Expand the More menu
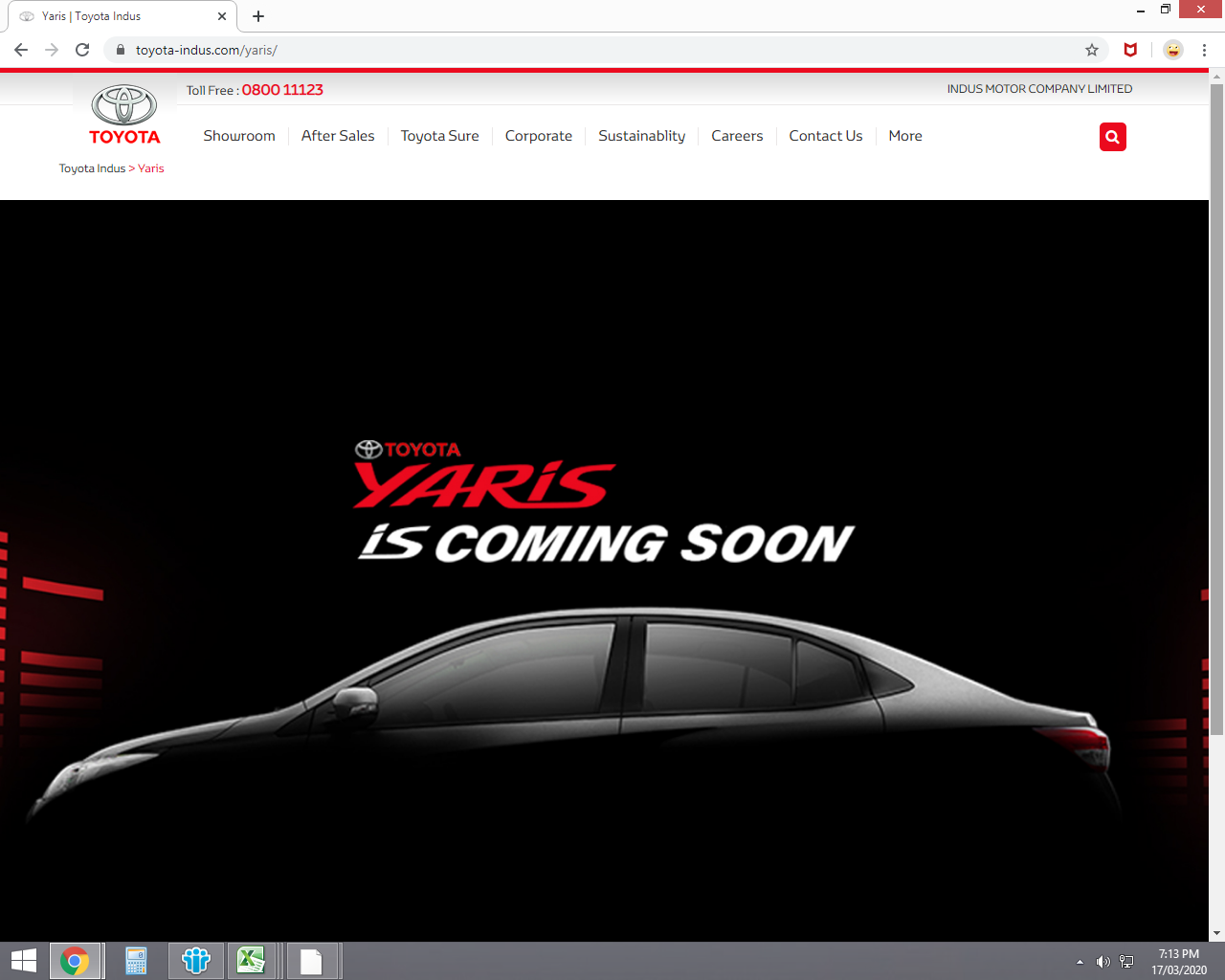This screenshot has height=980, width=1225. point(905,136)
